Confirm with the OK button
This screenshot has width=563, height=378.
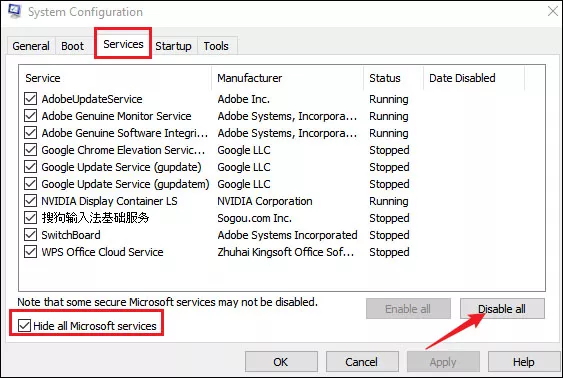[281, 362]
